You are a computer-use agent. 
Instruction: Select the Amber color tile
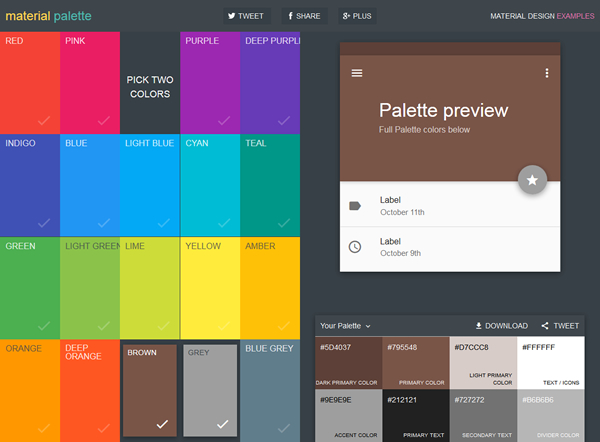tap(270, 288)
